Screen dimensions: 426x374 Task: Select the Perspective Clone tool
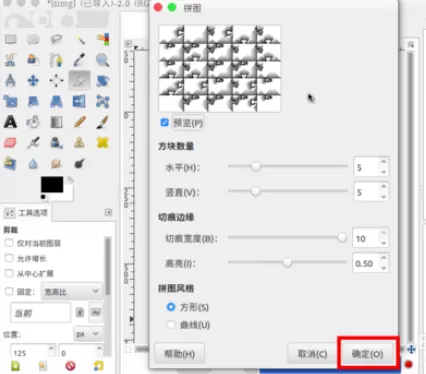pyautogui.click(x=10, y=163)
